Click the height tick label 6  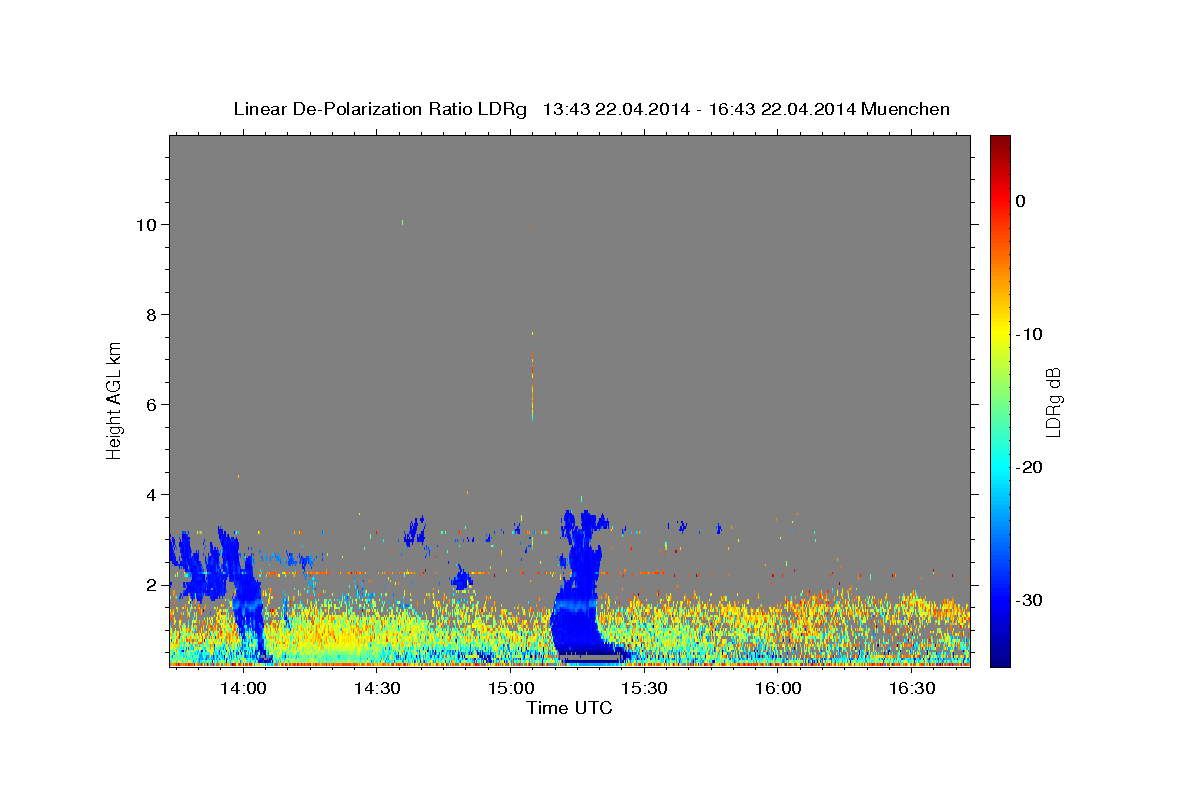pos(153,404)
